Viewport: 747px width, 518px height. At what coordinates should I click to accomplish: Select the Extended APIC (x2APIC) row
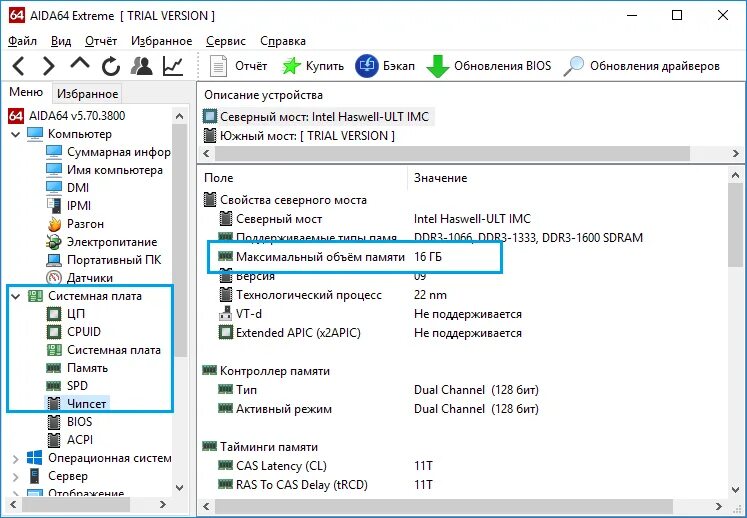click(x=370, y=333)
